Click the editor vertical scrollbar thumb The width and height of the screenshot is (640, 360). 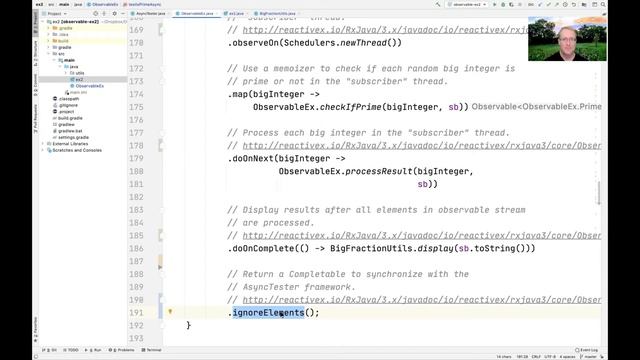click(598, 193)
